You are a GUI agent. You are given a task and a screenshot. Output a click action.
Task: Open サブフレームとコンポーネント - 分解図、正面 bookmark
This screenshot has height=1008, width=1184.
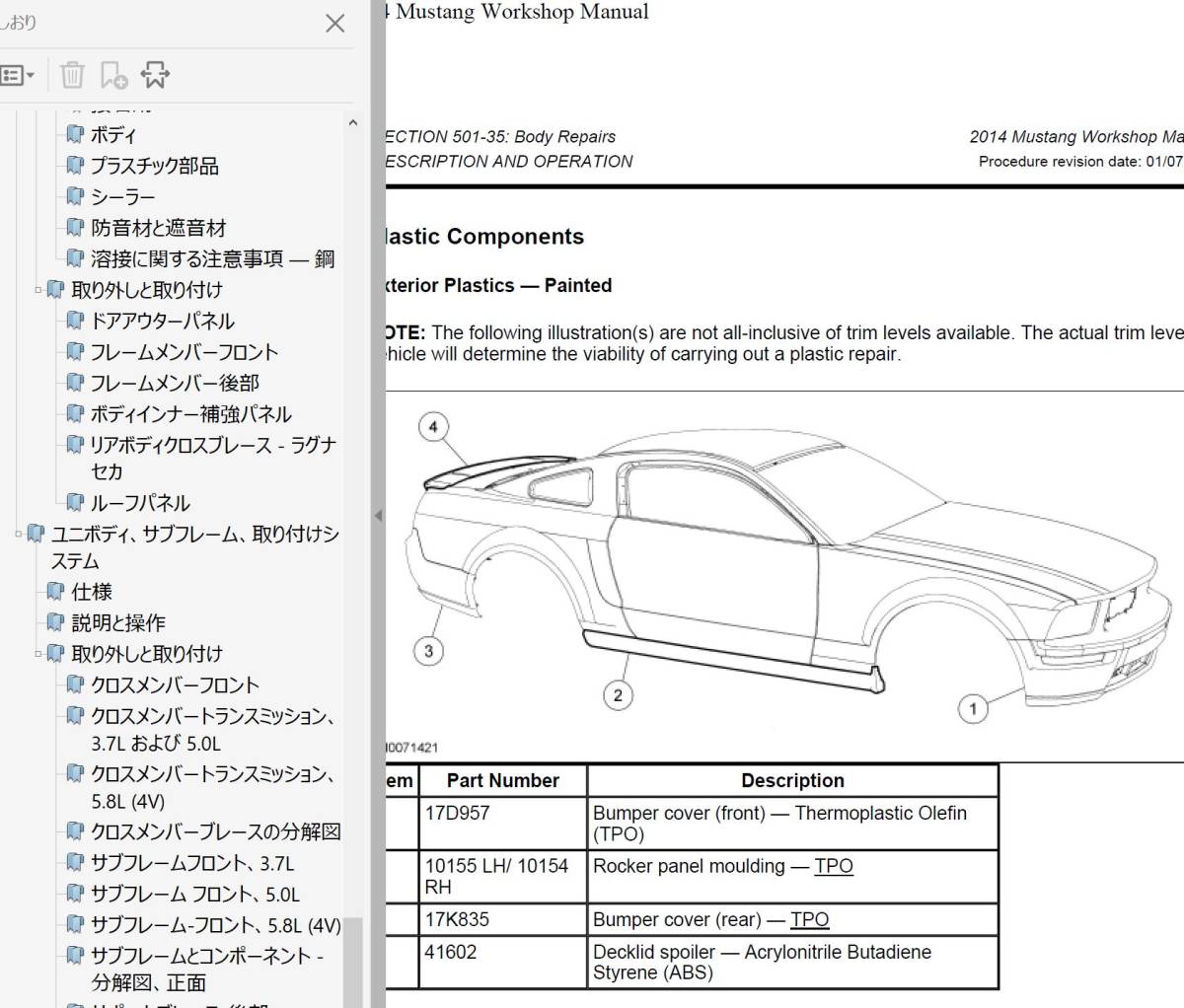[207, 969]
